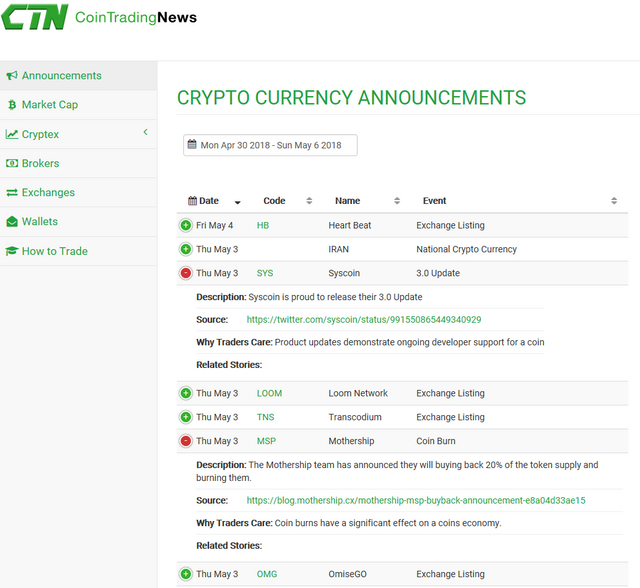Expand Cryptex submenu chevron
Viewport: 640px width, 588px height.
coord(145,132)
